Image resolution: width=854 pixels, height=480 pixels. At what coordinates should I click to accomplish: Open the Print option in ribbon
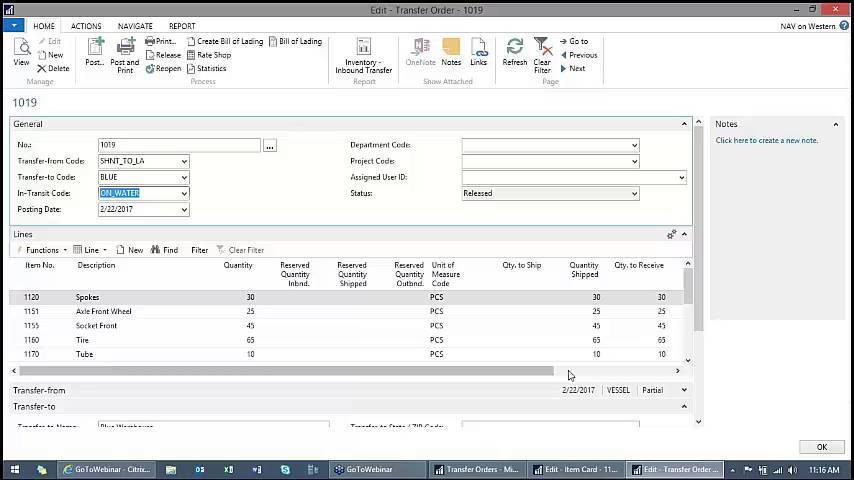point(161,41)
